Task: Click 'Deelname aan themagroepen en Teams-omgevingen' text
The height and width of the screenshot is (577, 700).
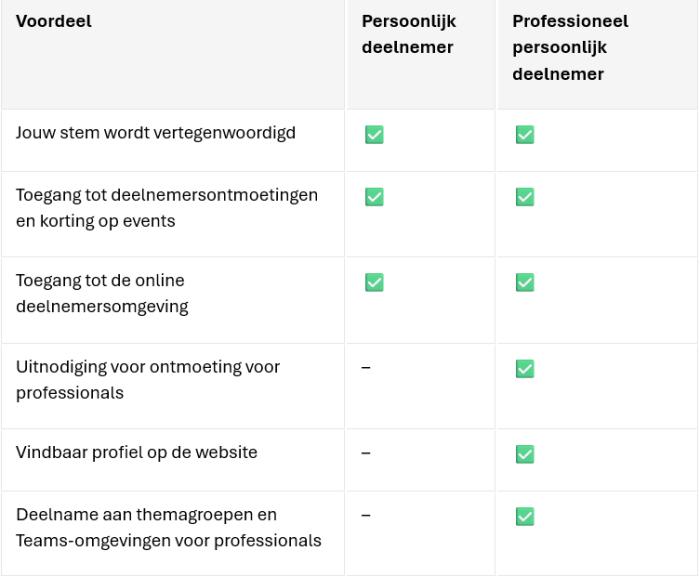Action: tap(169, 528)
